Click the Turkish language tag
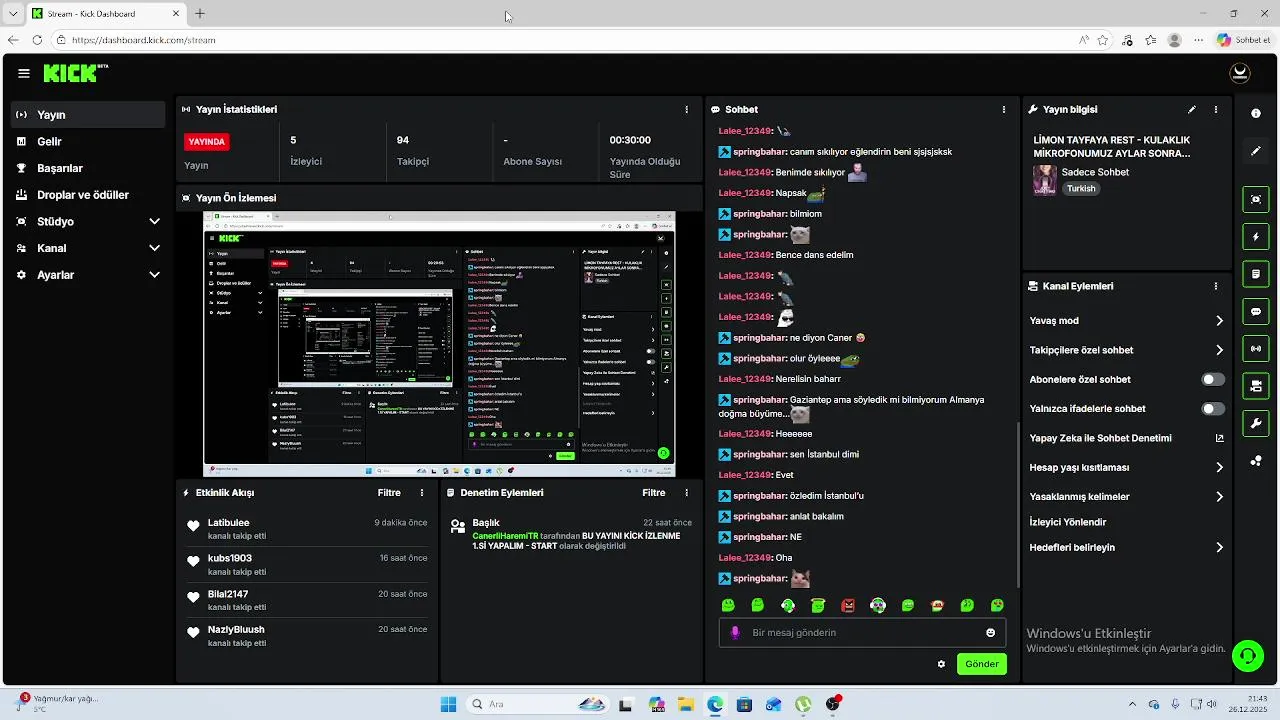 click(x=1081, y=189)
